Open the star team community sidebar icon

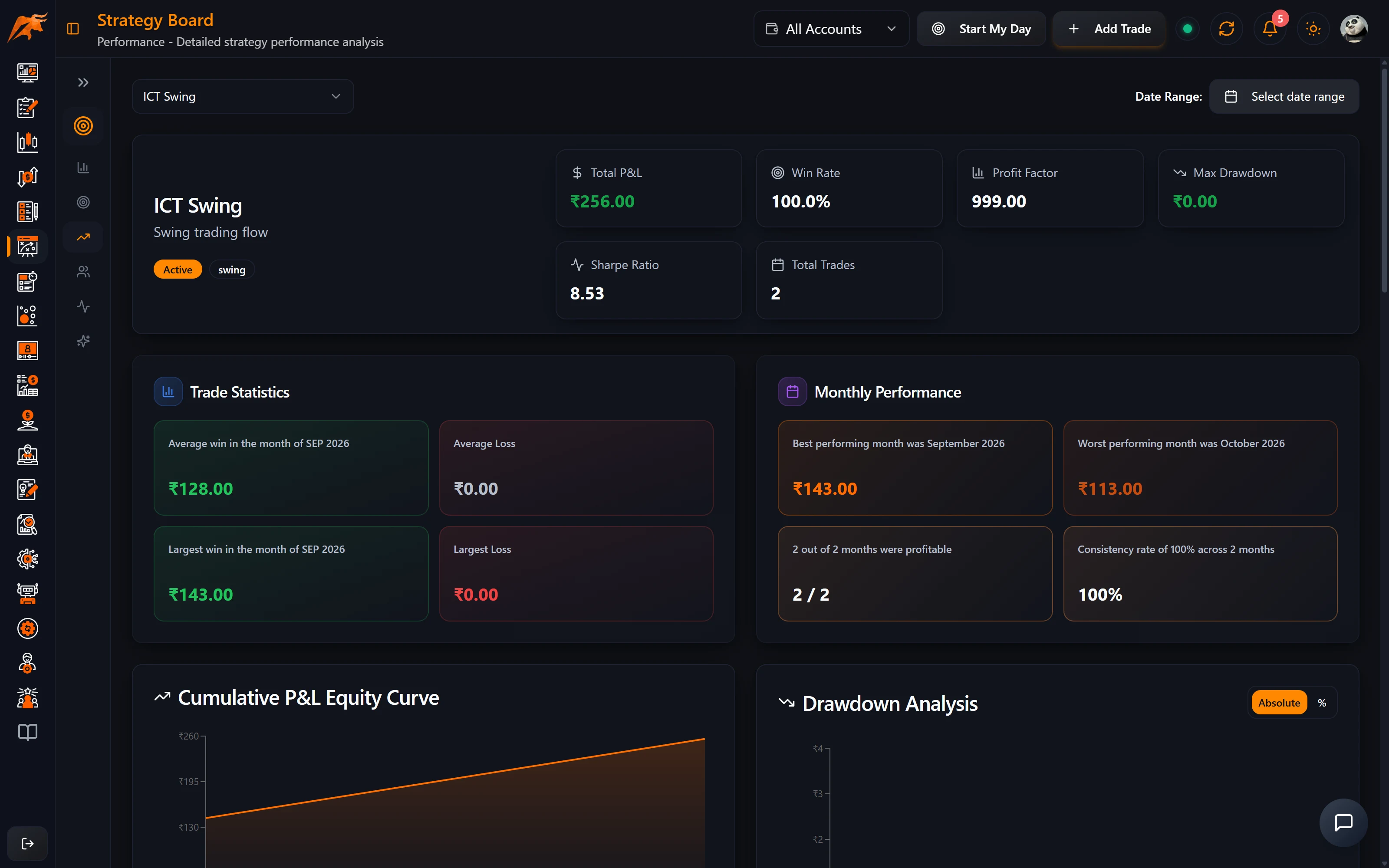click(27, 698)
